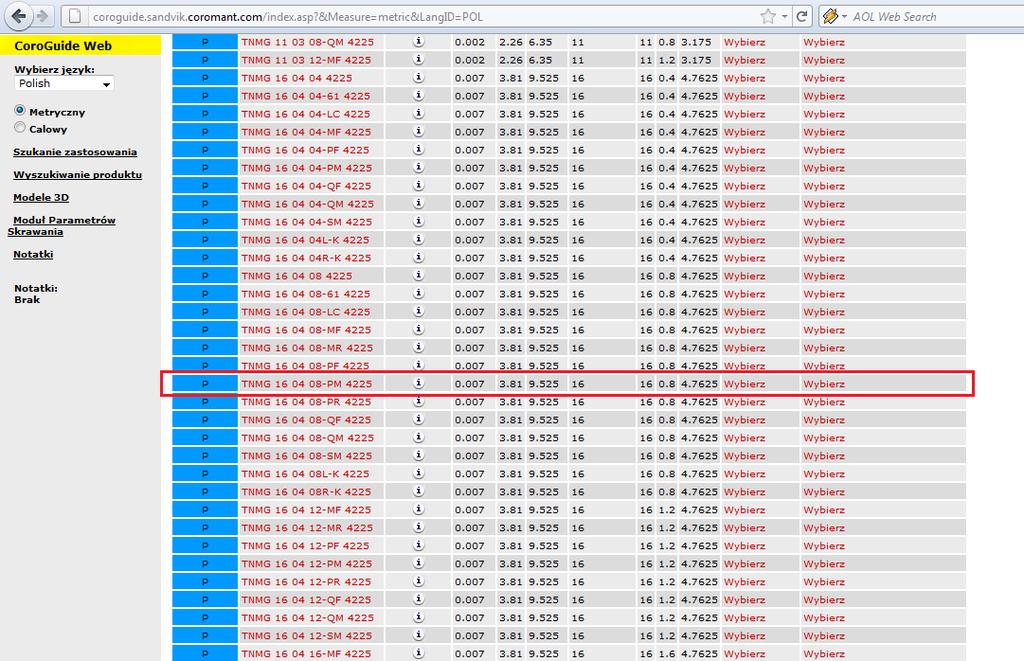
Task: Info icon for TNMG 16 04 08-MF 4225
Action: click(419, 329)
